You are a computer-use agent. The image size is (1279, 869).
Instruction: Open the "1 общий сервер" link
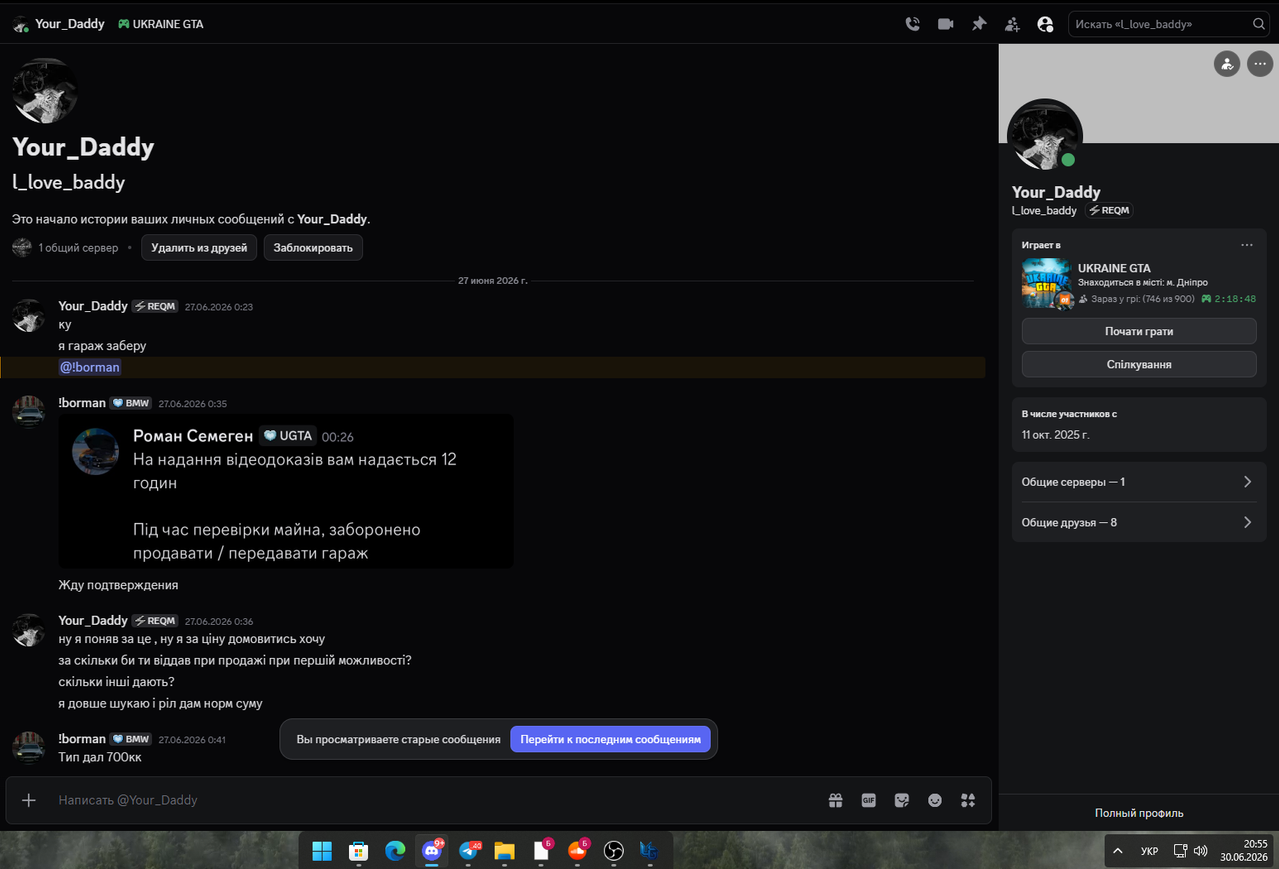click(x=78, y=247)
